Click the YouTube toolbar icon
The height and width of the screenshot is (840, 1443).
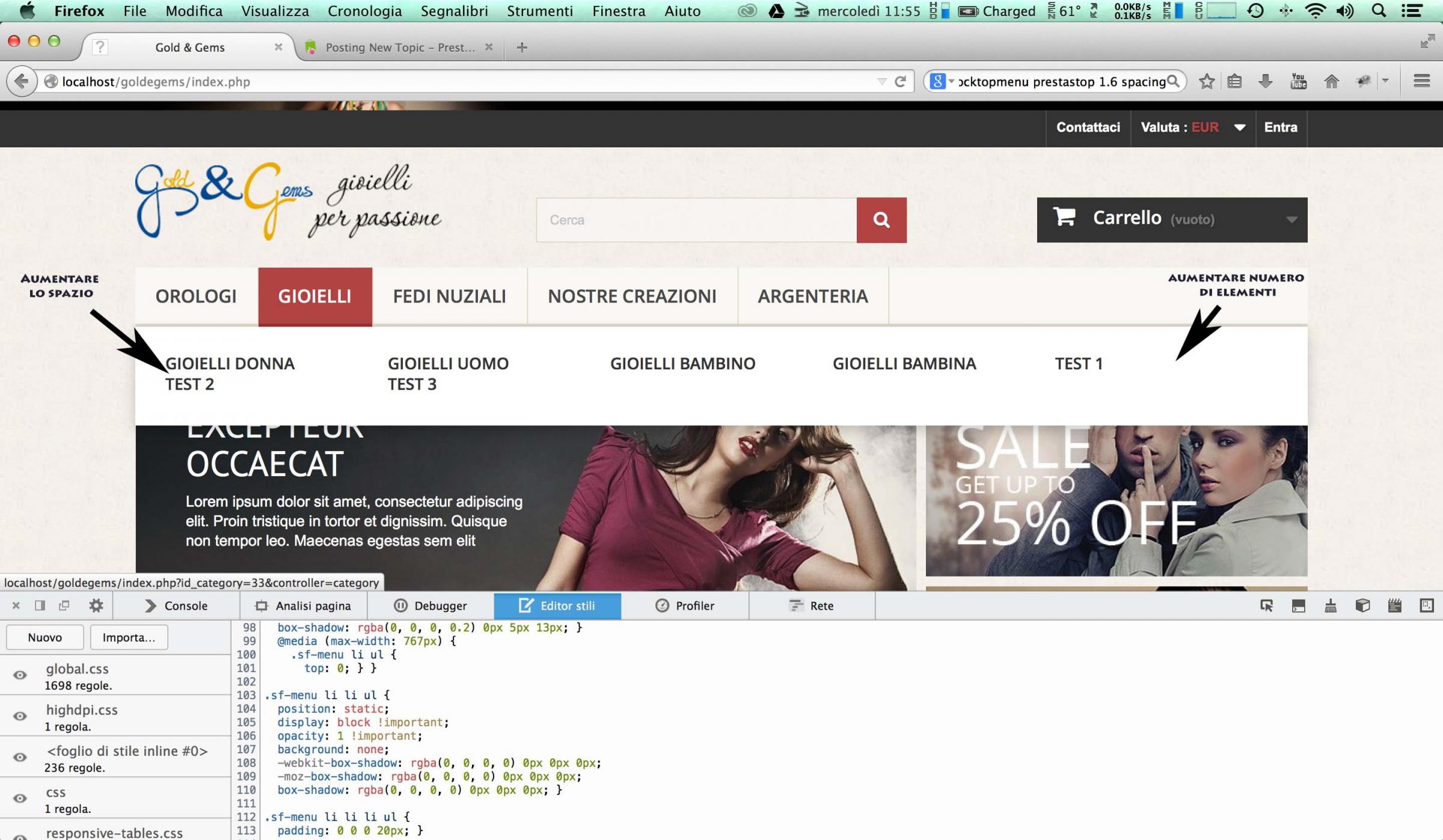point(1298,81)
